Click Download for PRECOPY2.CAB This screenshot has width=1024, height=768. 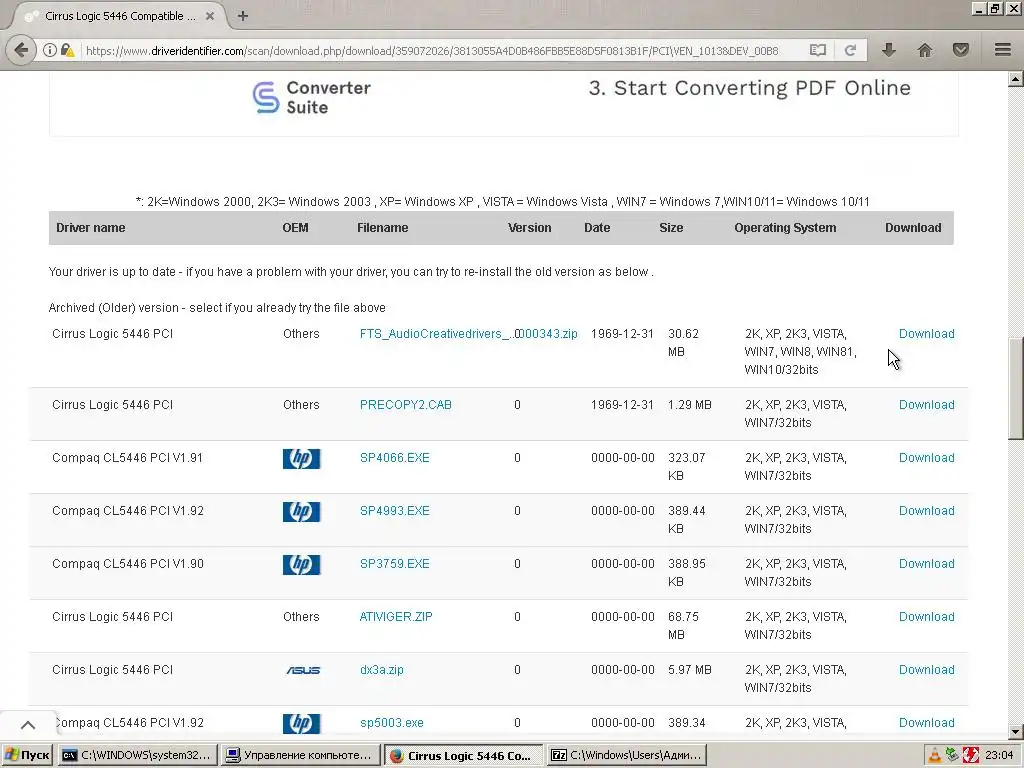[926, 405]
